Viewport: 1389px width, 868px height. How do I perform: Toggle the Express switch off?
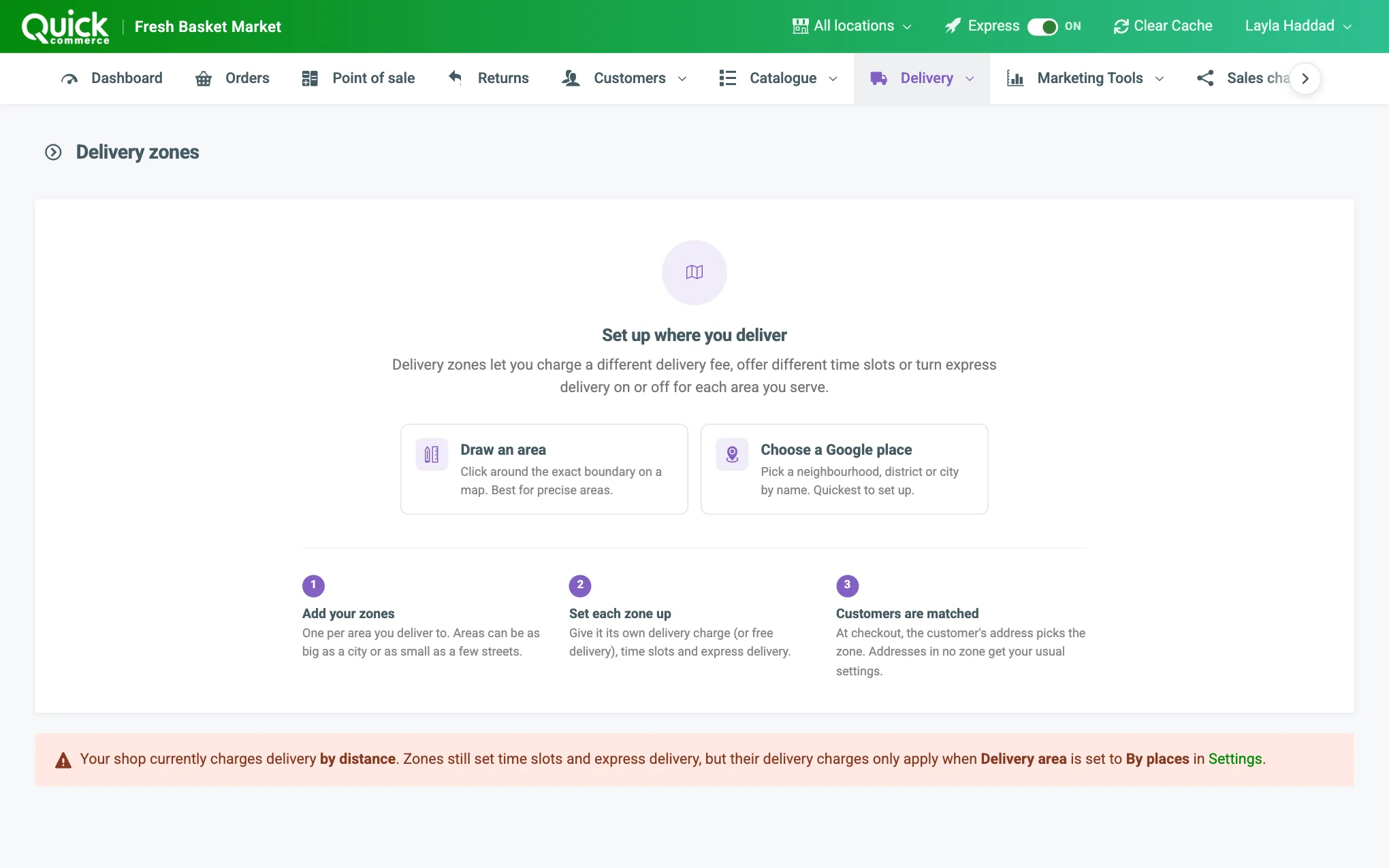click(1042, 27)
